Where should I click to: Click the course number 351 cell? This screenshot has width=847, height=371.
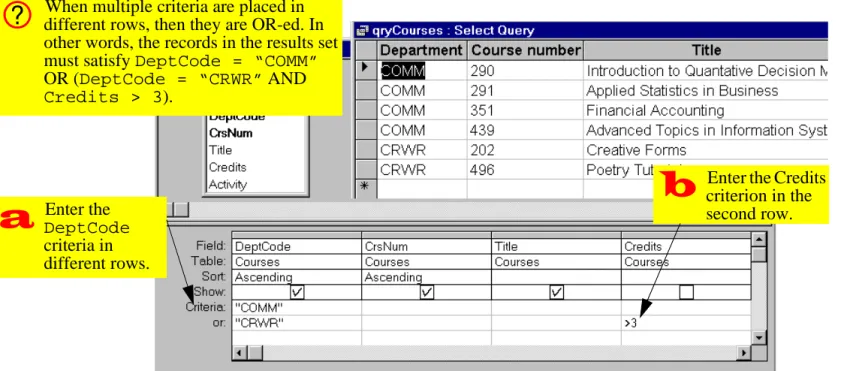point(525,110)
